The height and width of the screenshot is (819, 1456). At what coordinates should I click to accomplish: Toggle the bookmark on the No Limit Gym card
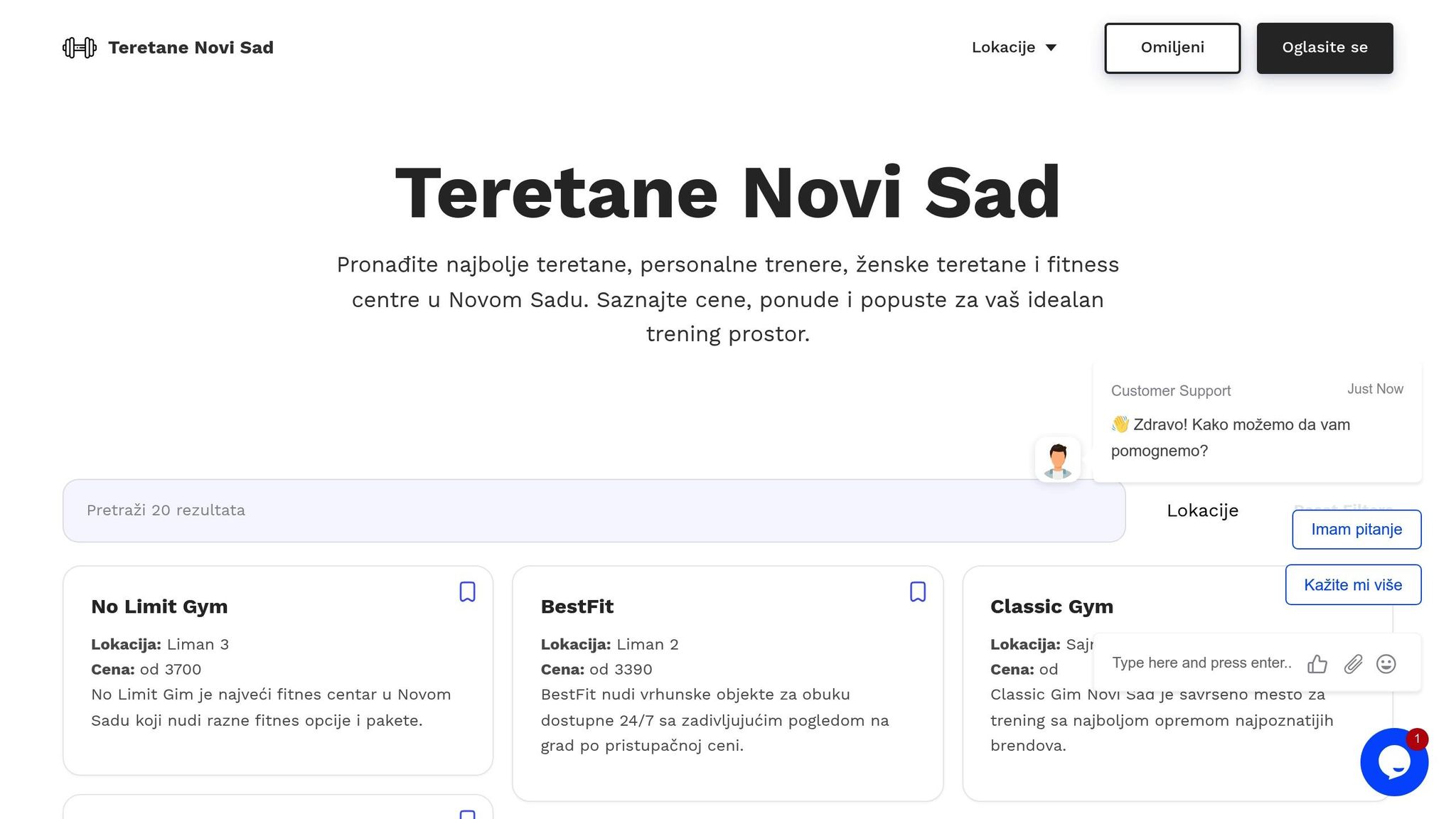(468, 591)
